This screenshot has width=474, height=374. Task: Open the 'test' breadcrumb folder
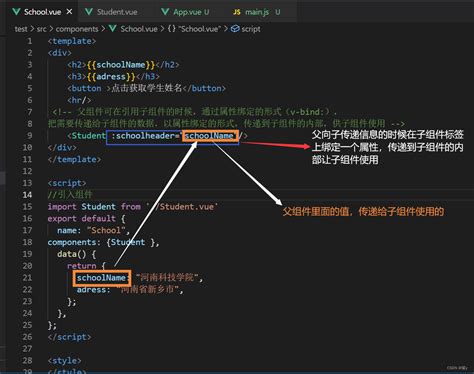pyautogui.click(x=21, y=29)
